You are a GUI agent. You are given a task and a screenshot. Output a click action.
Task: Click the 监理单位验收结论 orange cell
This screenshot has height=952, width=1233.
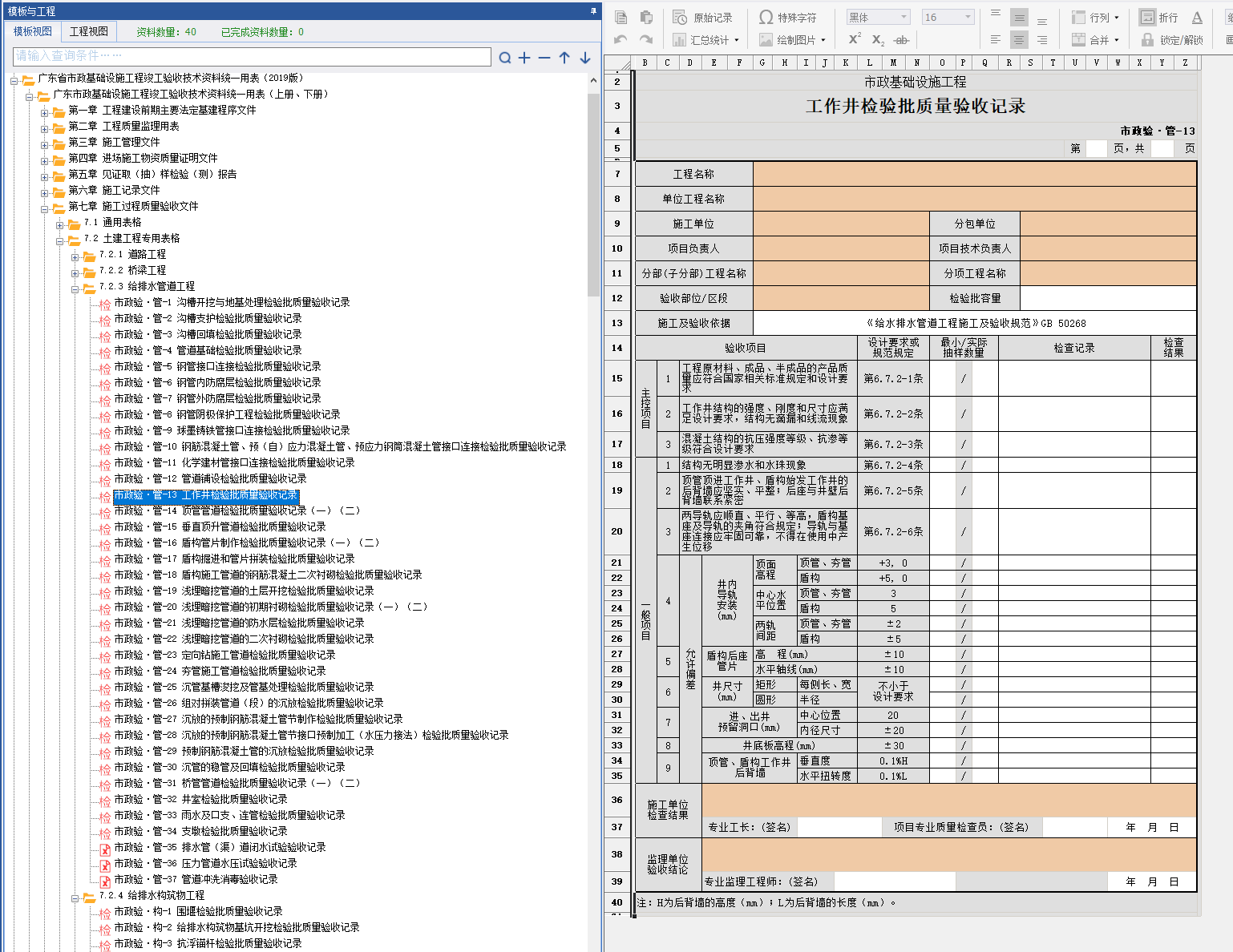[x=949, y=854]
